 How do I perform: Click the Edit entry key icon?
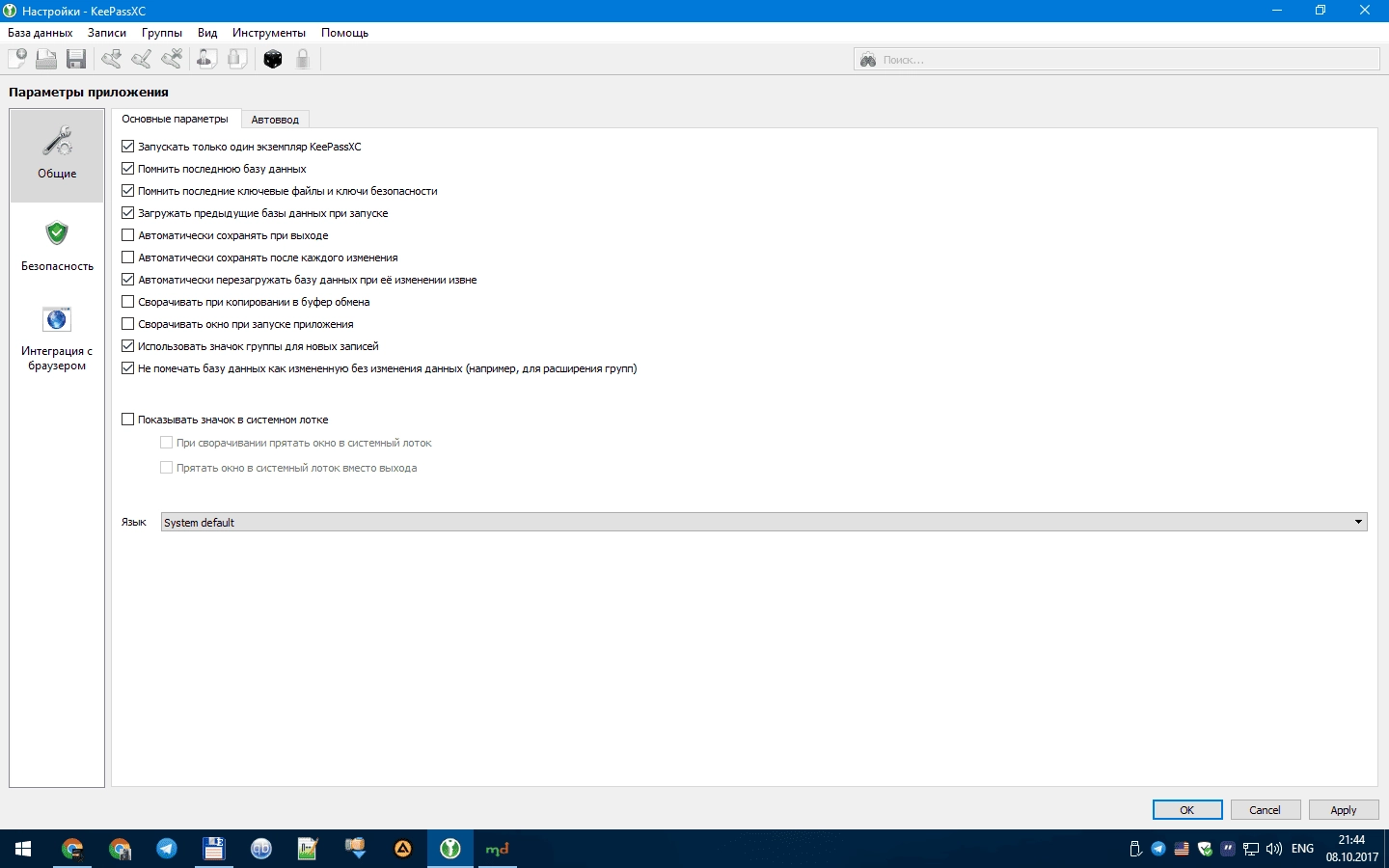click(x=142, y=59)
